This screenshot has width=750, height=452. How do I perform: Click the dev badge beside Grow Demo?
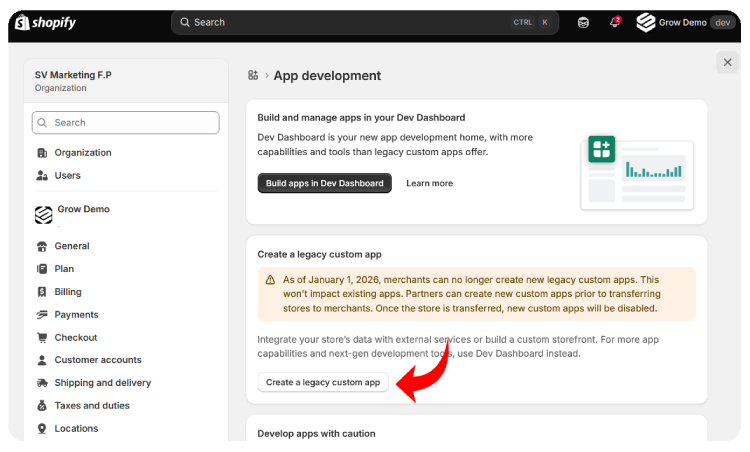pos(723,22)
